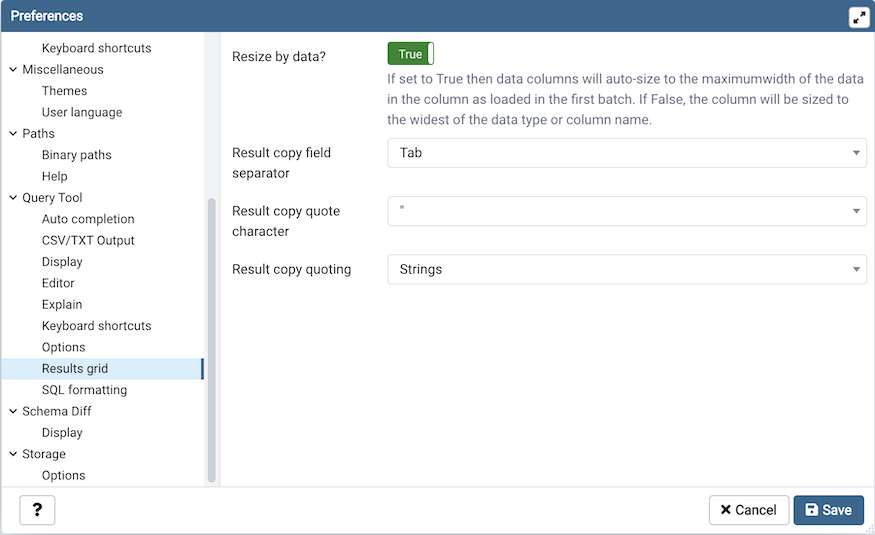Screen dimensions: 875x535
Task: Open the Result copy field separator dropdown
Action: pyautogui.click(x=627, y=153)
